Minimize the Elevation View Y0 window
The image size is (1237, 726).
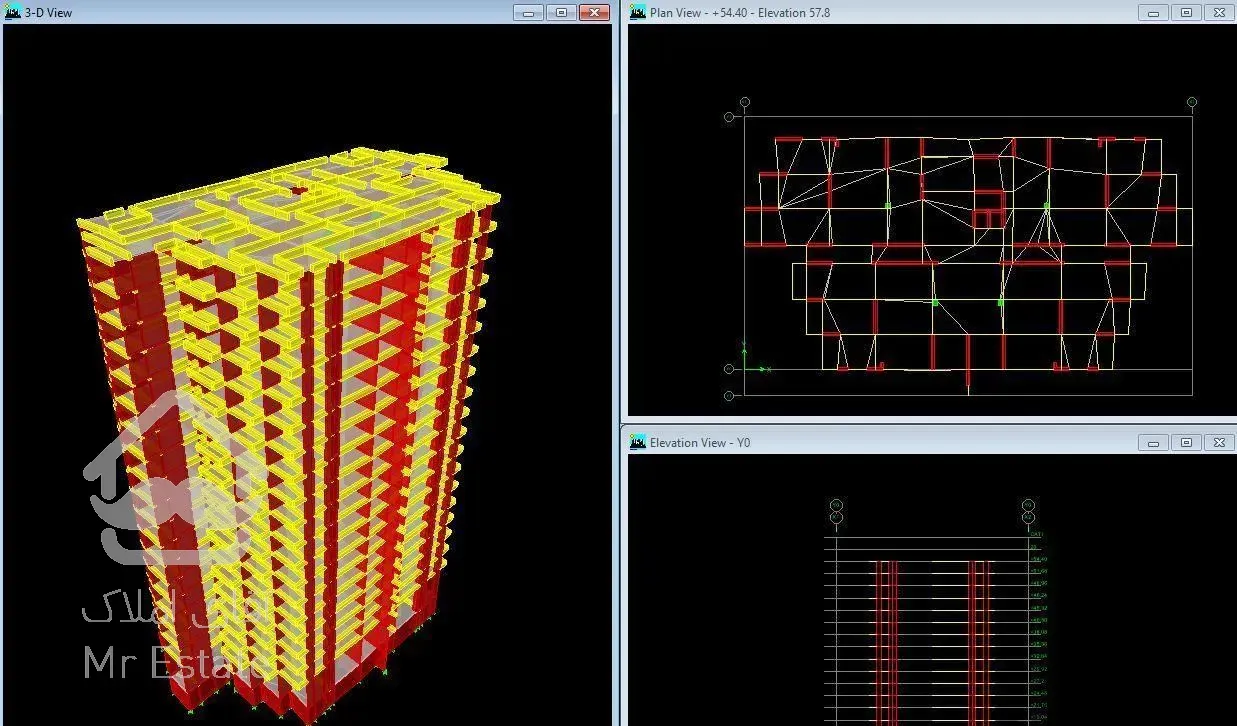(1154, 442)
